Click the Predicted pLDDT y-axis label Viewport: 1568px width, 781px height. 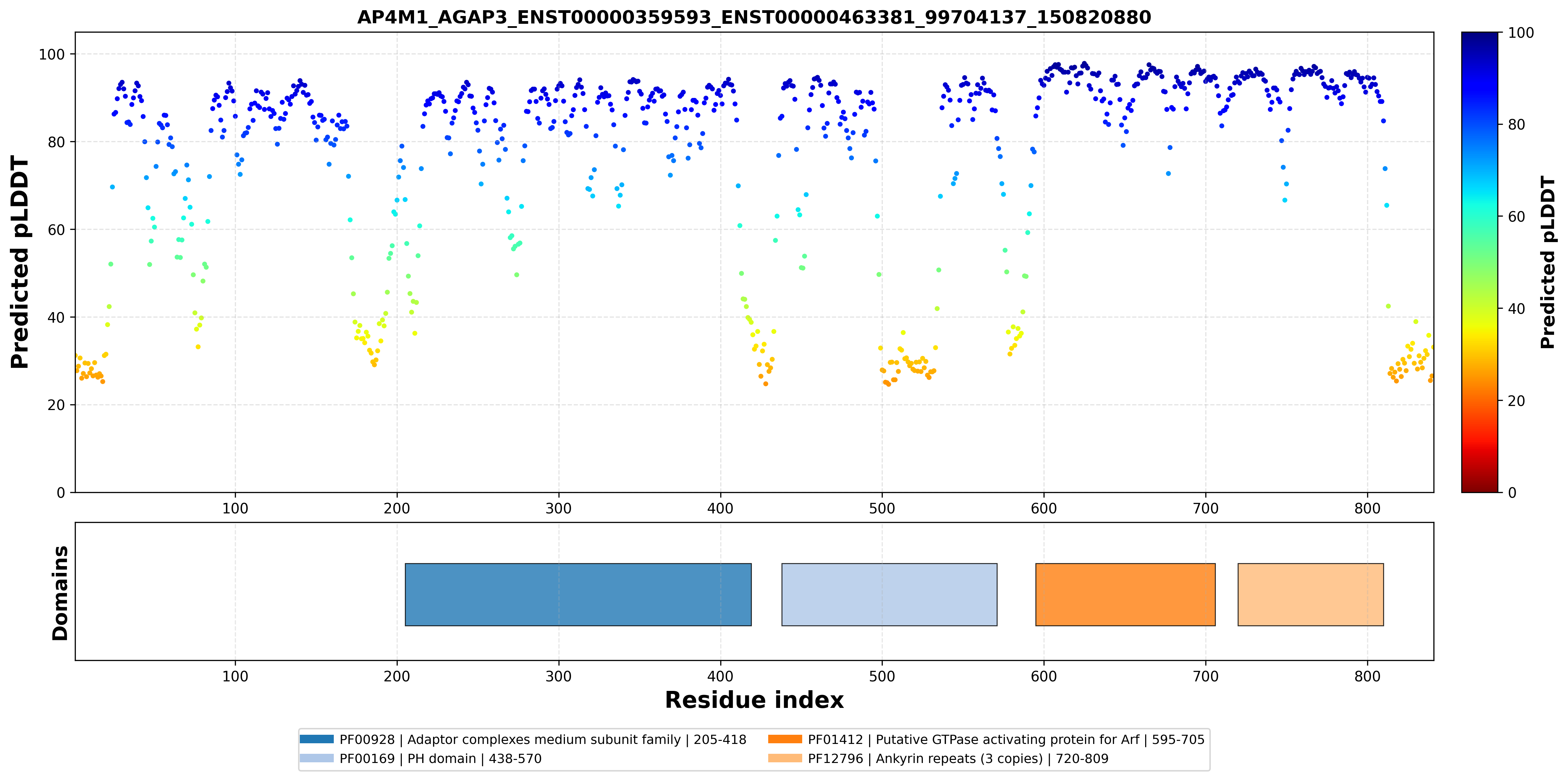coord(19,262)
